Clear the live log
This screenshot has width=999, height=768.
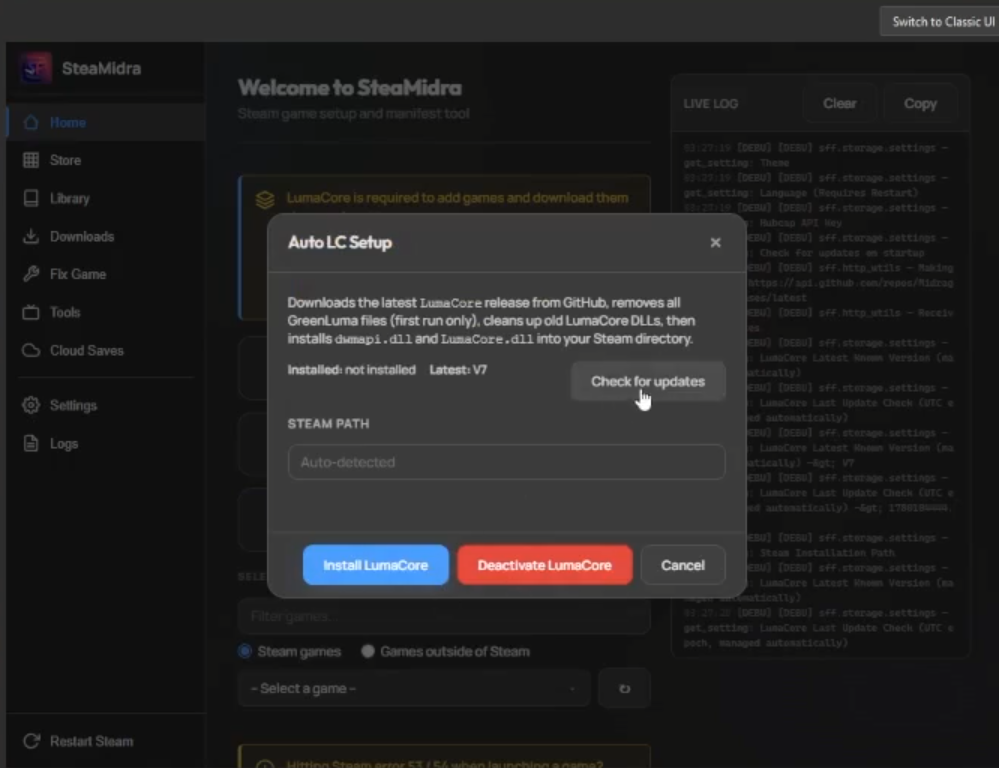[839, 103]
